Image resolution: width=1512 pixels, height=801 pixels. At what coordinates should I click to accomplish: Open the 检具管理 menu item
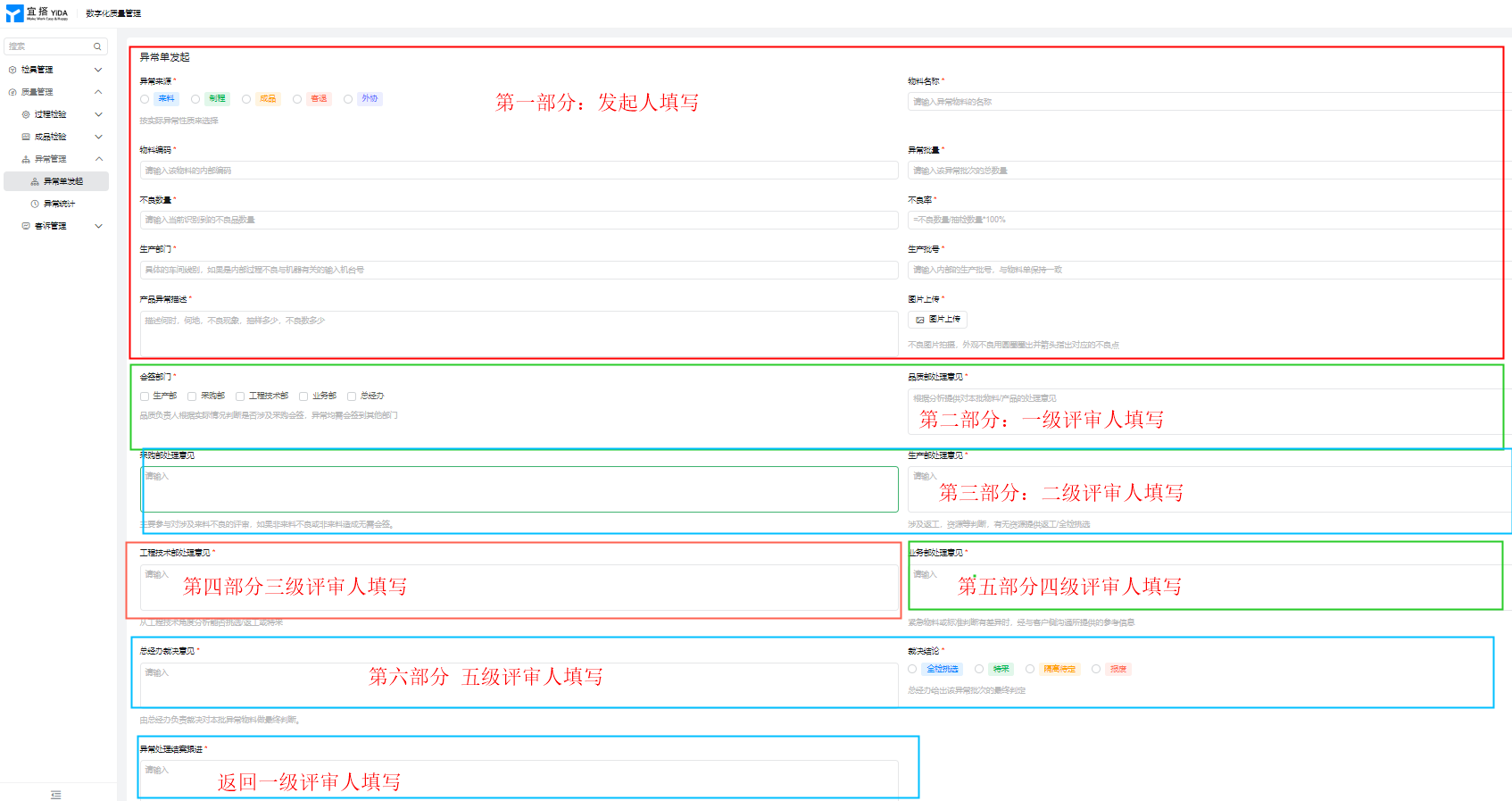tap(56, 70)
